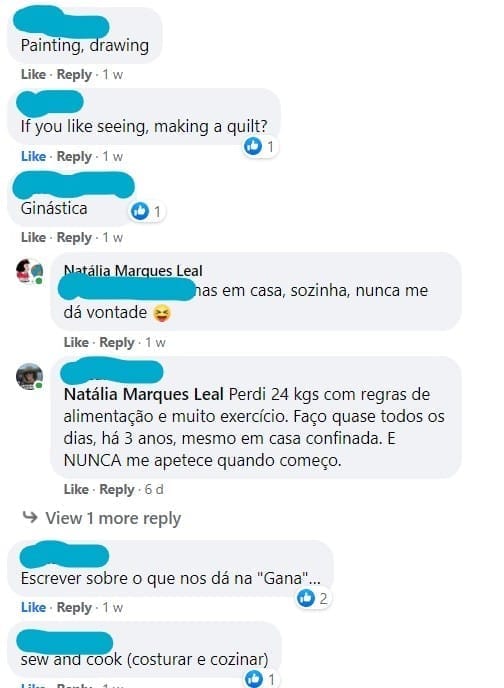504x688 pixels.
Task: Click the like reaction icon on quilt comment
Action: pyautogui.click(x=253, y=146)
